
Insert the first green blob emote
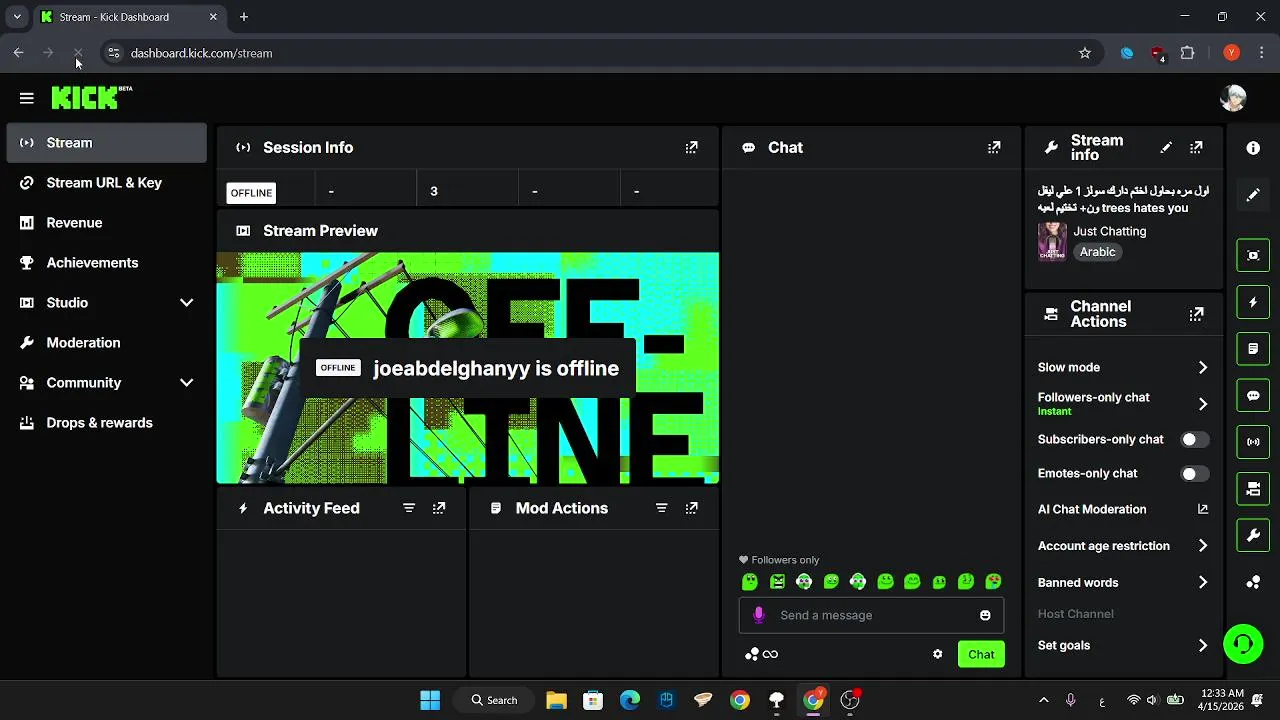(x=750, y=581)
